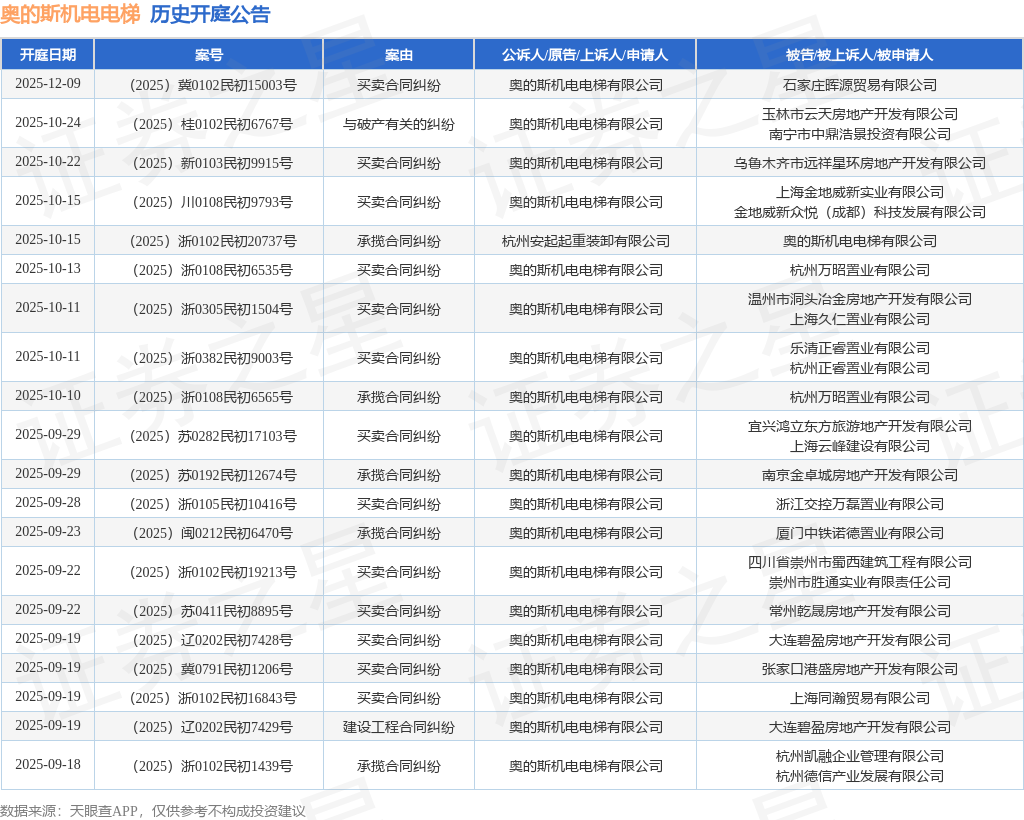Image resolution: width=1024 pixels, height=820 pixels.
Task: Select case number (2025)冀0102民初15003号
Action: [x=213, y=86]
